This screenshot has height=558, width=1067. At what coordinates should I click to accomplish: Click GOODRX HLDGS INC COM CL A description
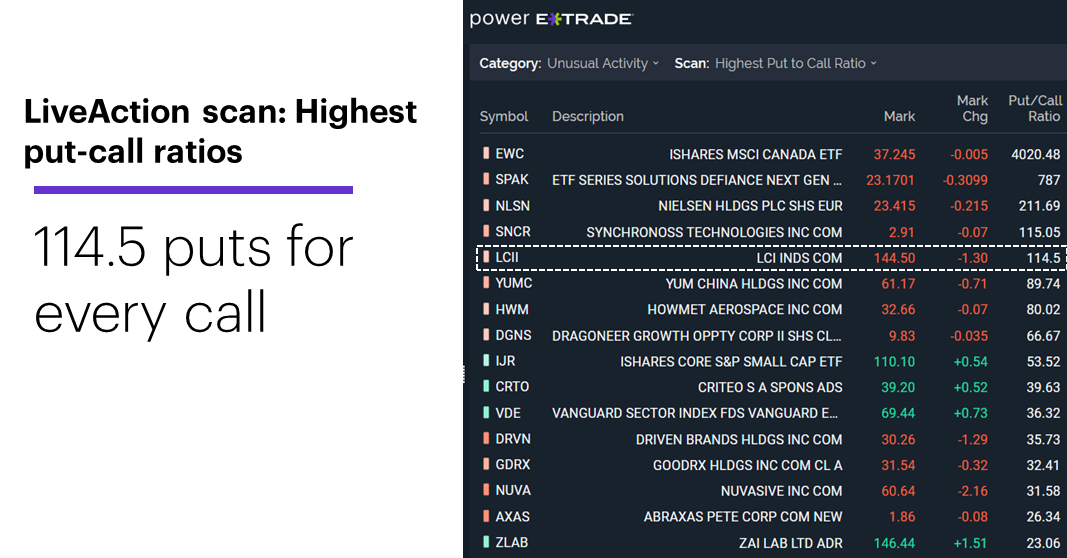747,465
